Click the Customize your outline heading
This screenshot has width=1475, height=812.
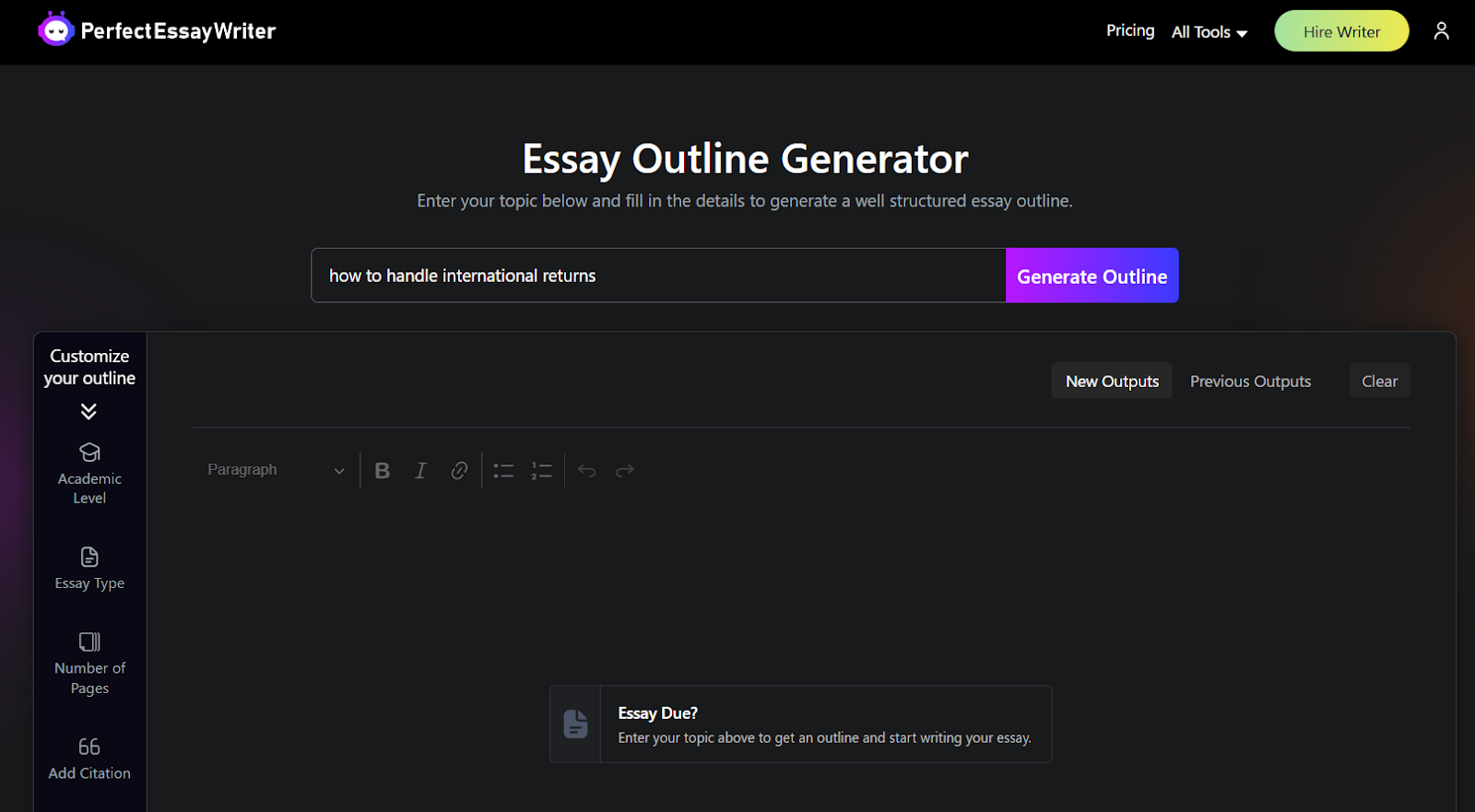[89, 367]
